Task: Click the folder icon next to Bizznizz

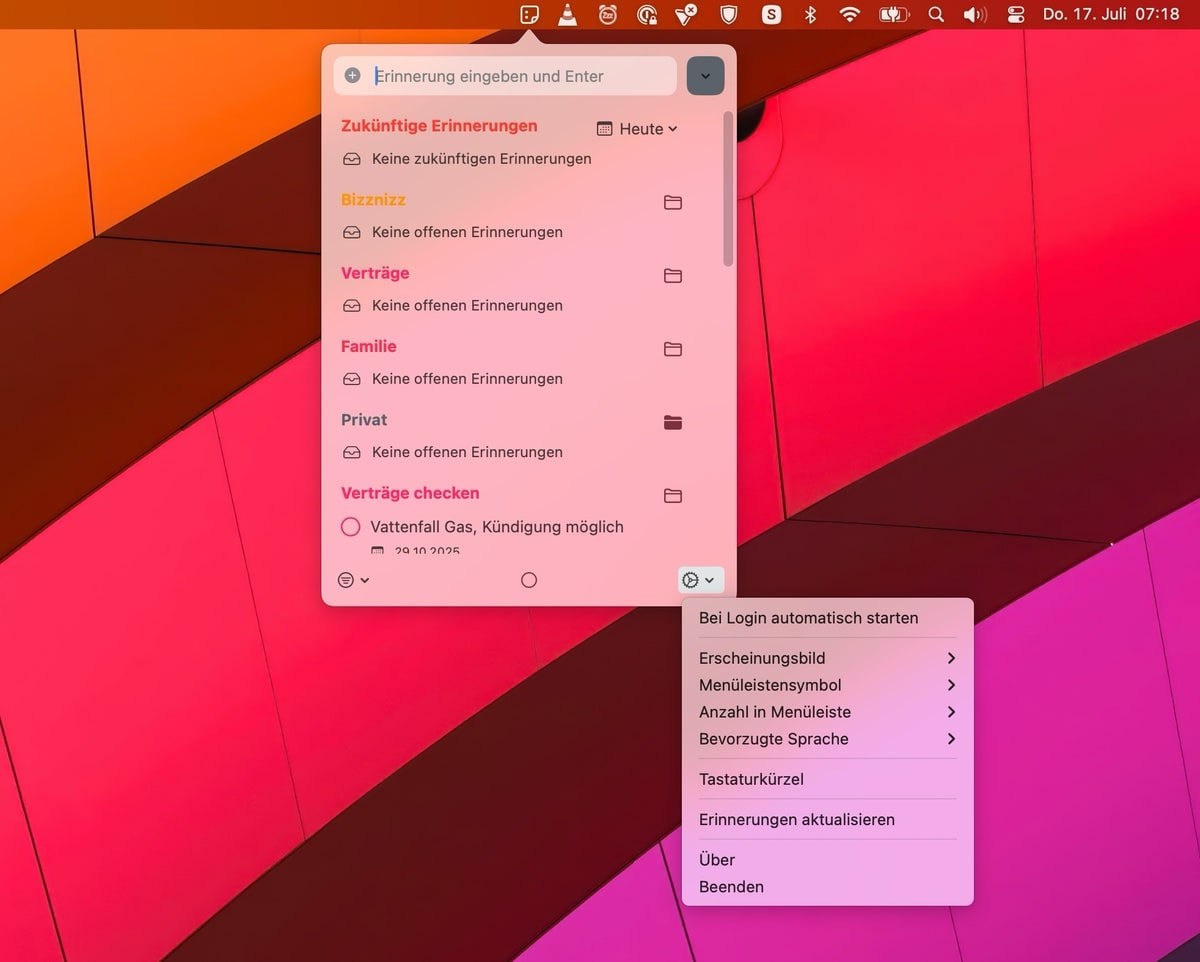Action: (x=673, y=202)
